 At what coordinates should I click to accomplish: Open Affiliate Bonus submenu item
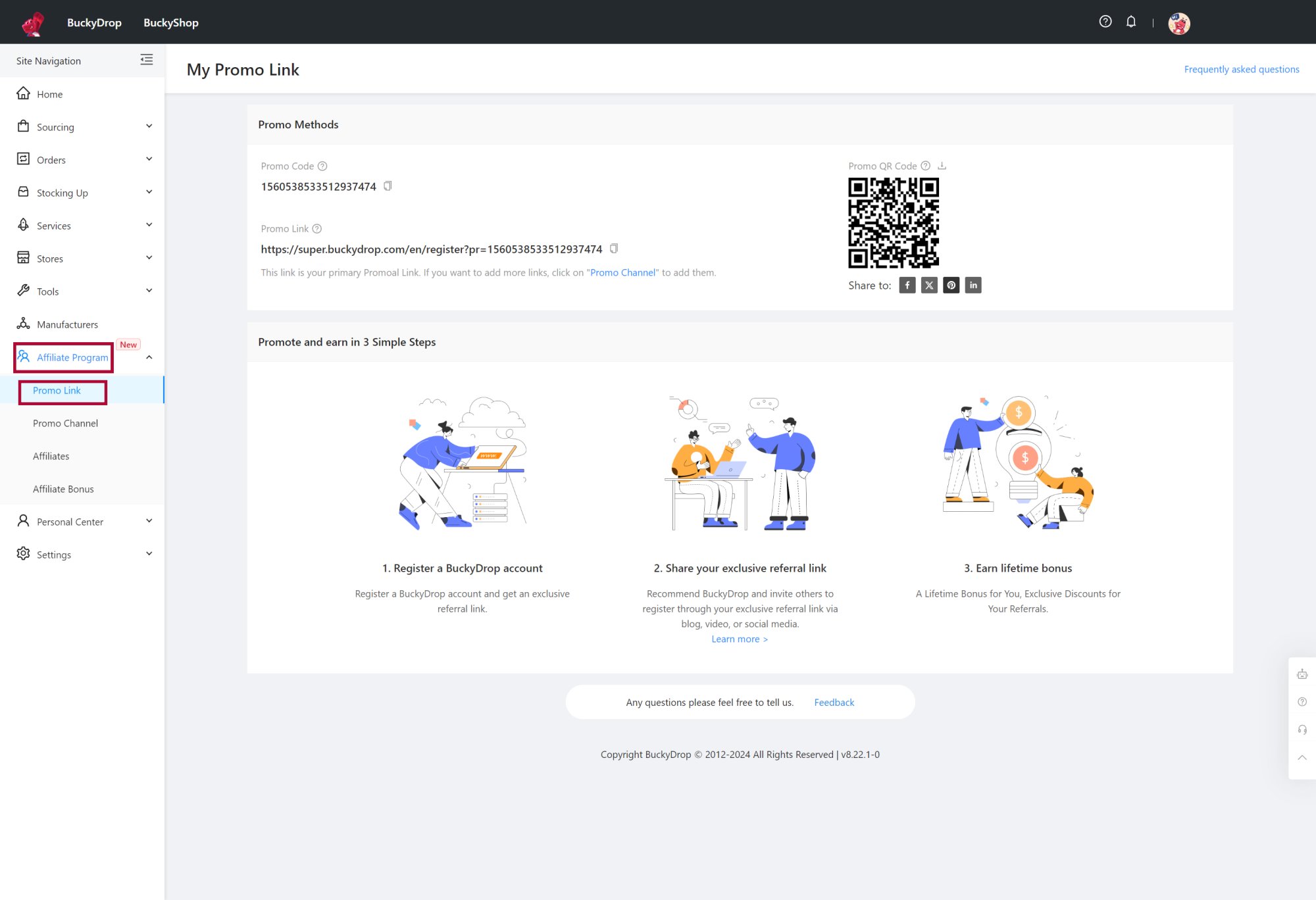pyautogui.click(x=63, y=489)
